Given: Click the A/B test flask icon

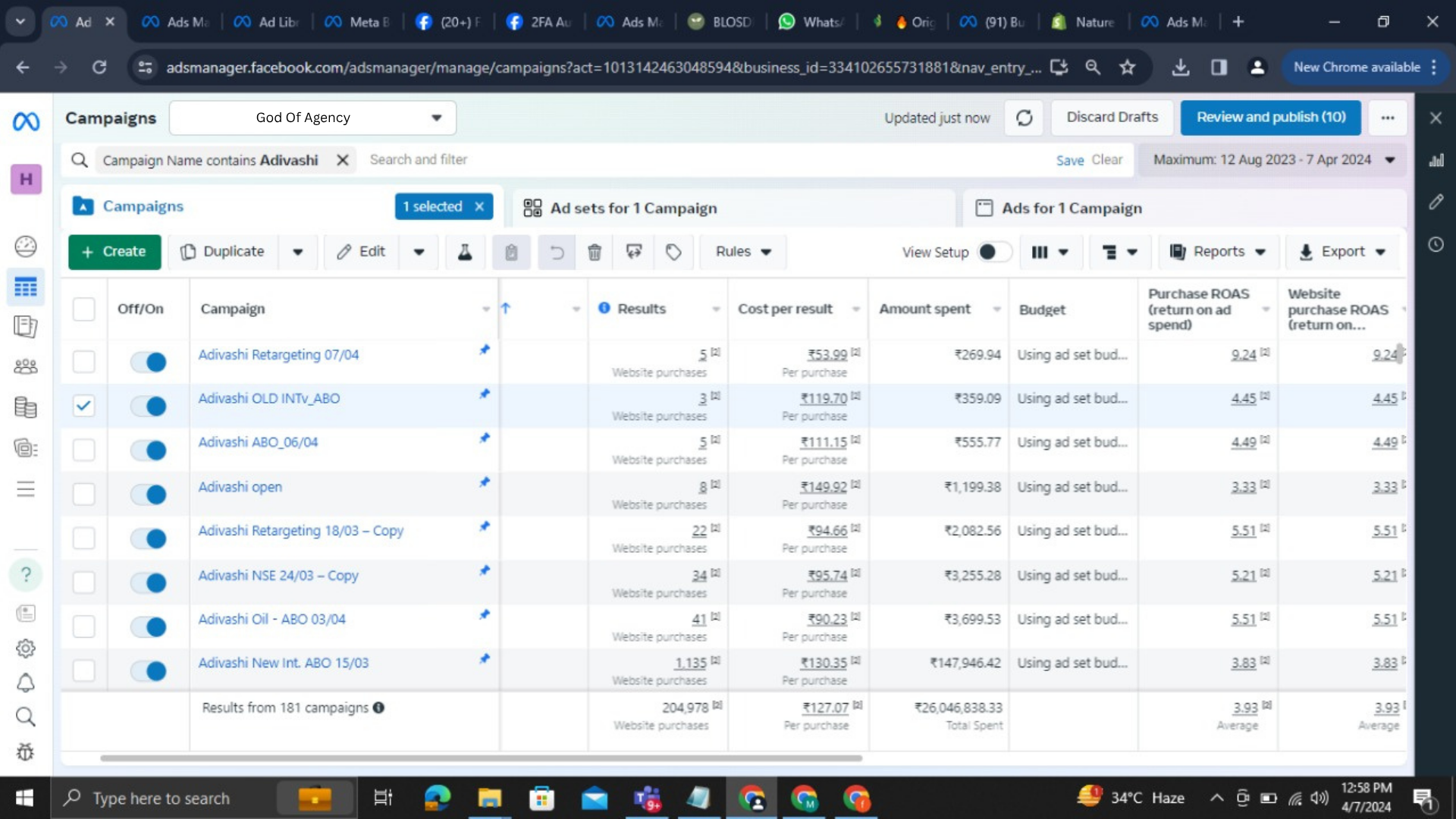Looking at the screenshot, I should 465,252.
